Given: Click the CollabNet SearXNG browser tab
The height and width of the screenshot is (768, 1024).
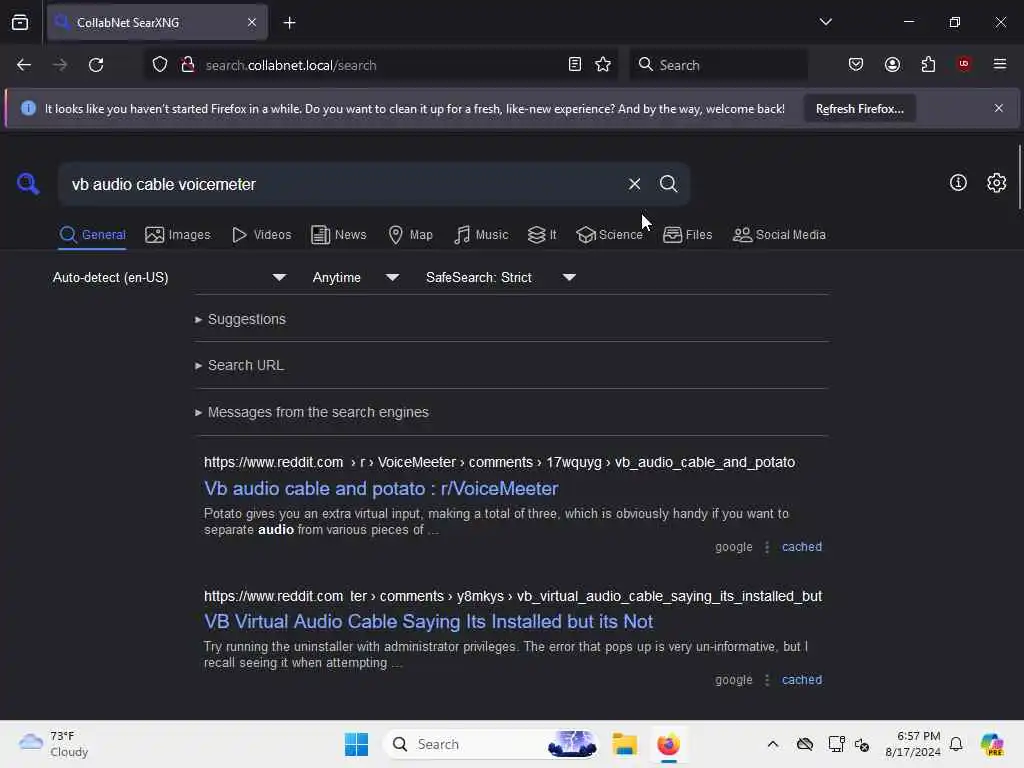Looking at the screenshot, I should click(157, 22).
